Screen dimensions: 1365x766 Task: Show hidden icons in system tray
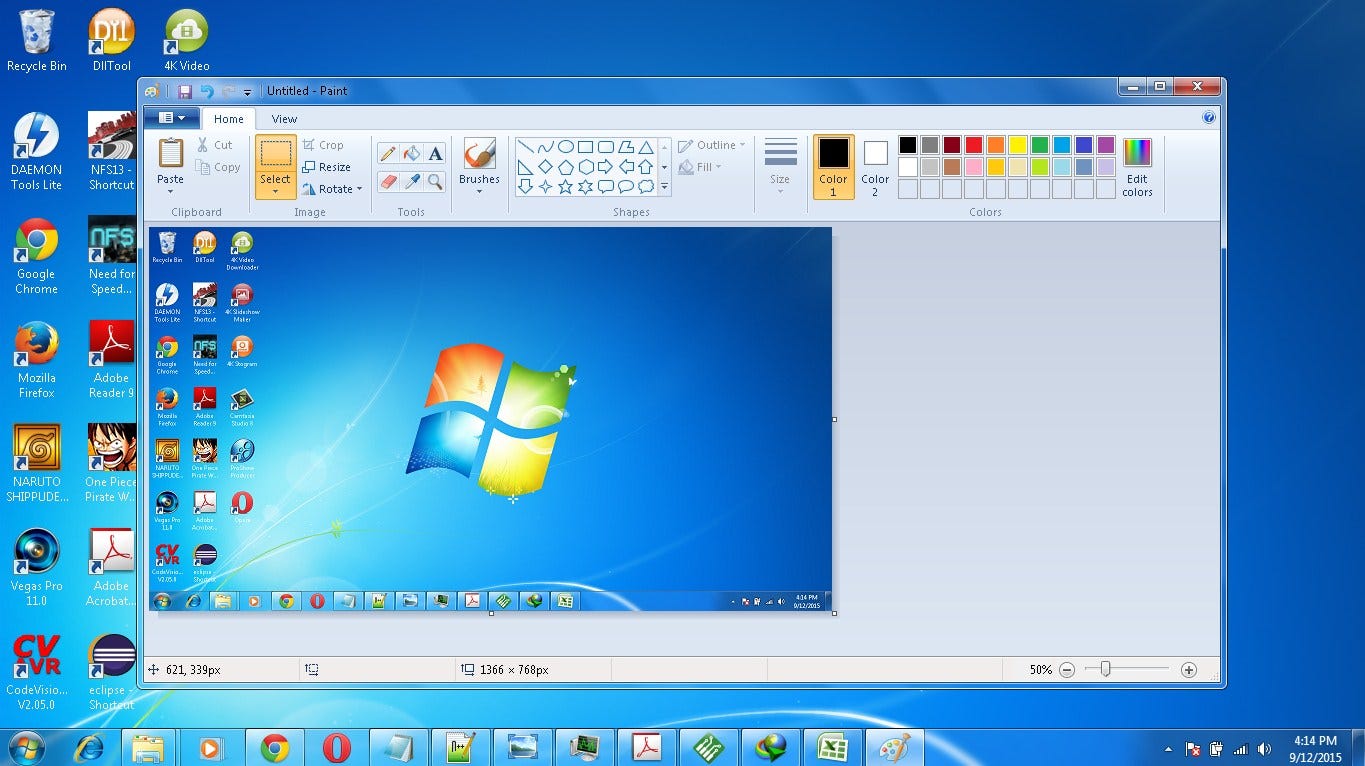(x=1168, y=749)
